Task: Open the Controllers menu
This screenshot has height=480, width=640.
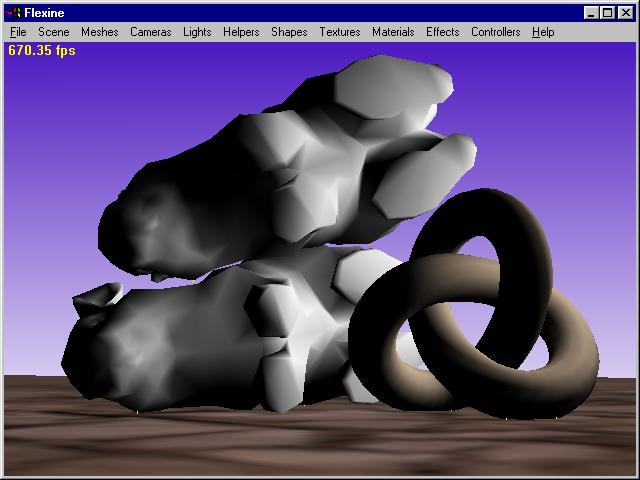Action: 496,32
